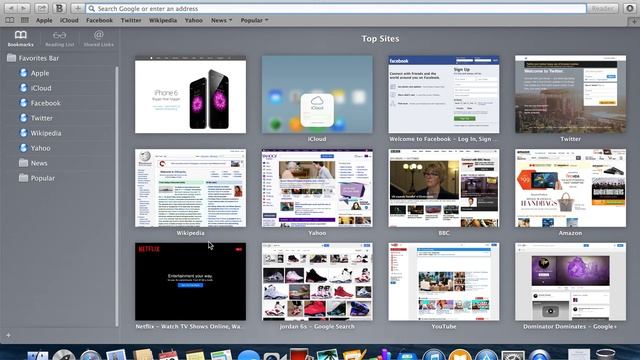Open the Yahoo Top Sites thumbnail
The height and width of the screenshot is (360, 640).
(317, 188)
